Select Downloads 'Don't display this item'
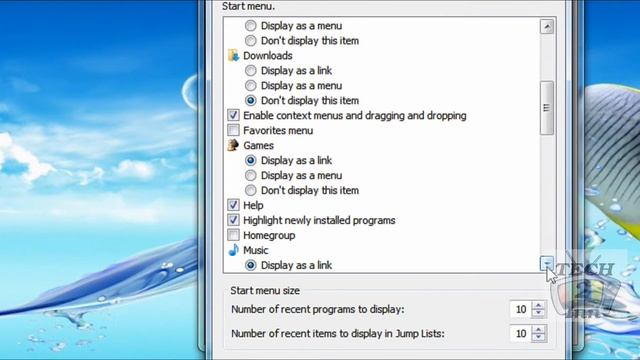 click(x=251, y=100)
